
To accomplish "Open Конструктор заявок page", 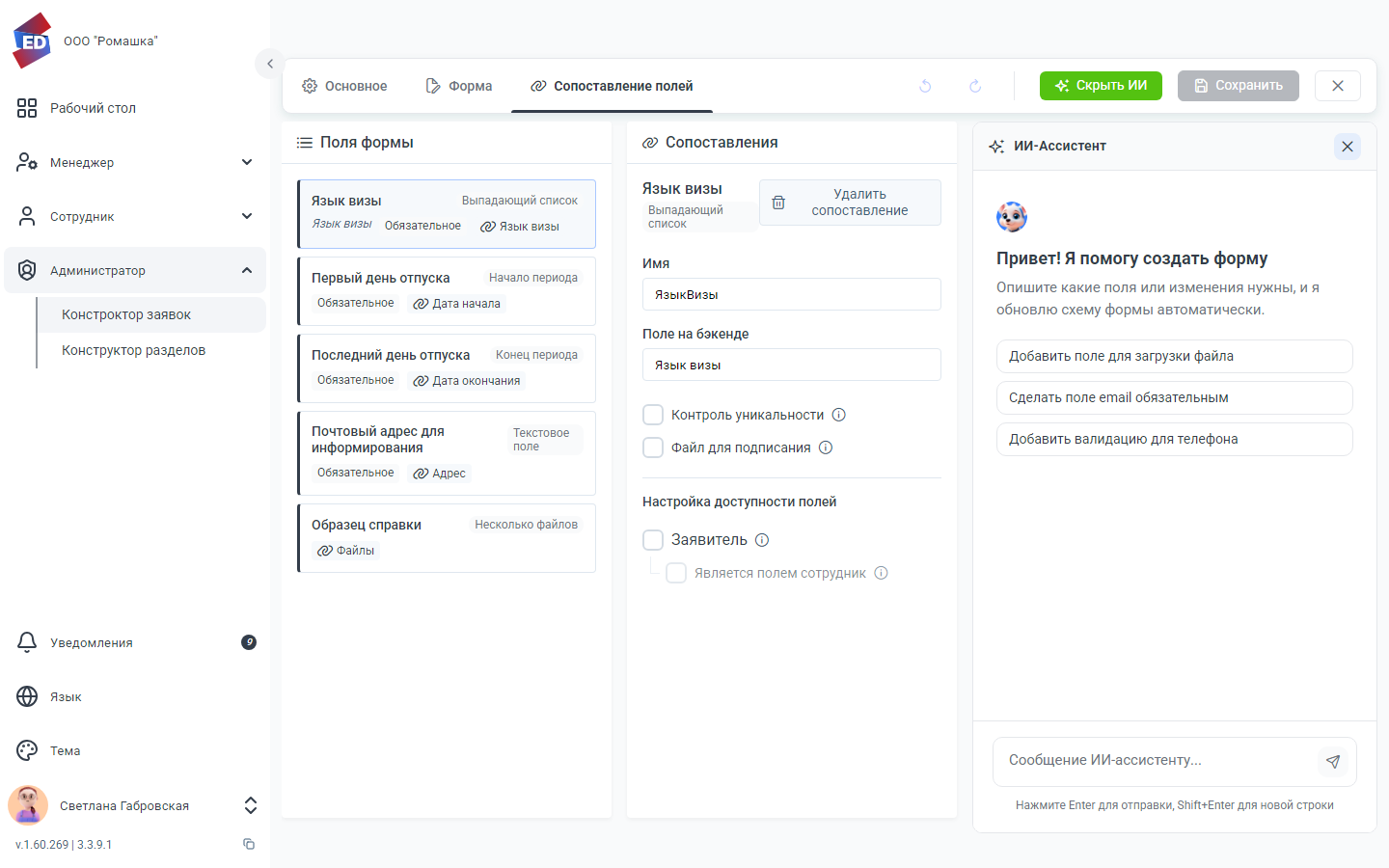I will pos(151,314).
